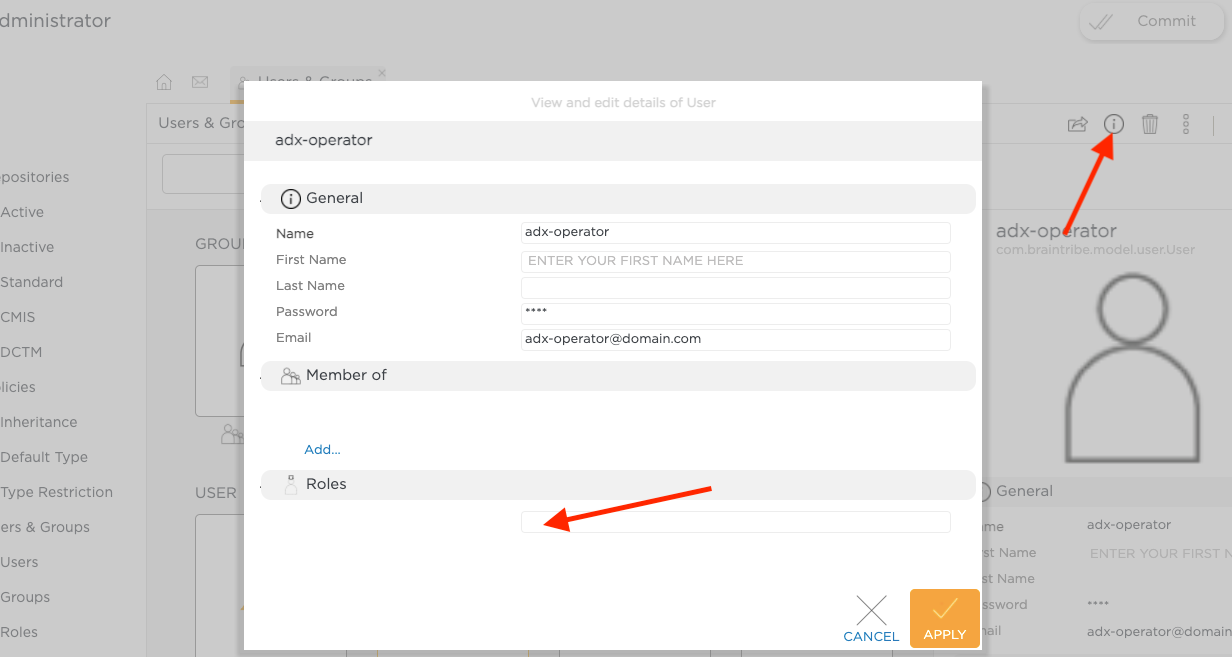Go to the home icon tab

coord(165,82)
